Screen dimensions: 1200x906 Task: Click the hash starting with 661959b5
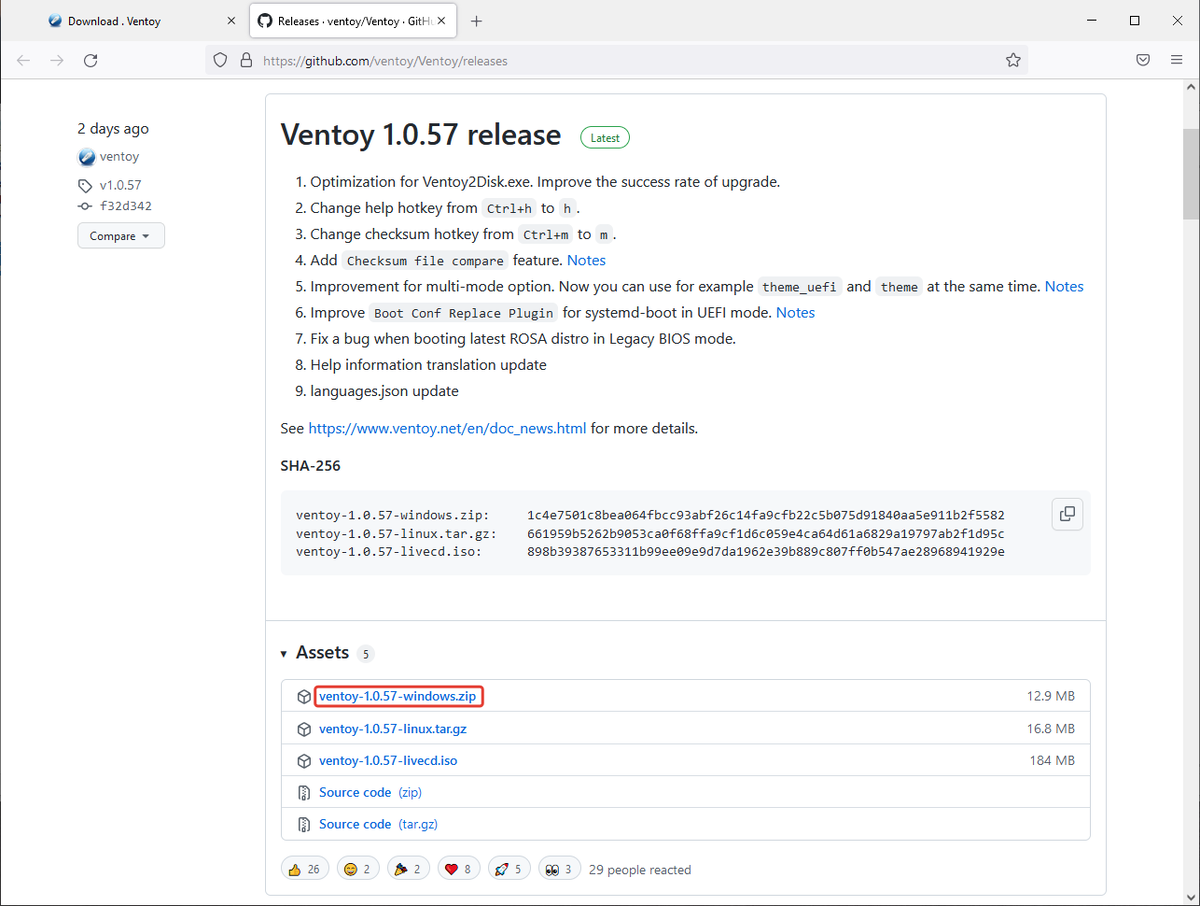click(x=766, y=534)
